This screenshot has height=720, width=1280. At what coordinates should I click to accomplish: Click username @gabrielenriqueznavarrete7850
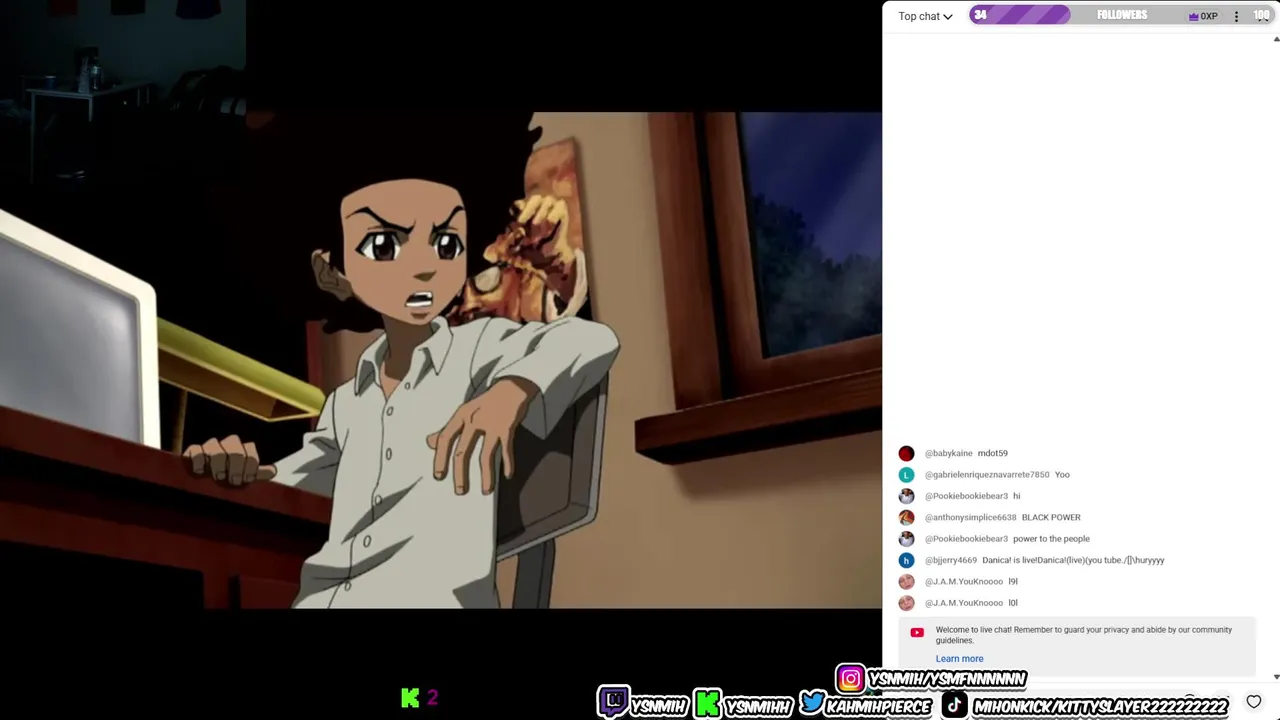pos(987,475)
